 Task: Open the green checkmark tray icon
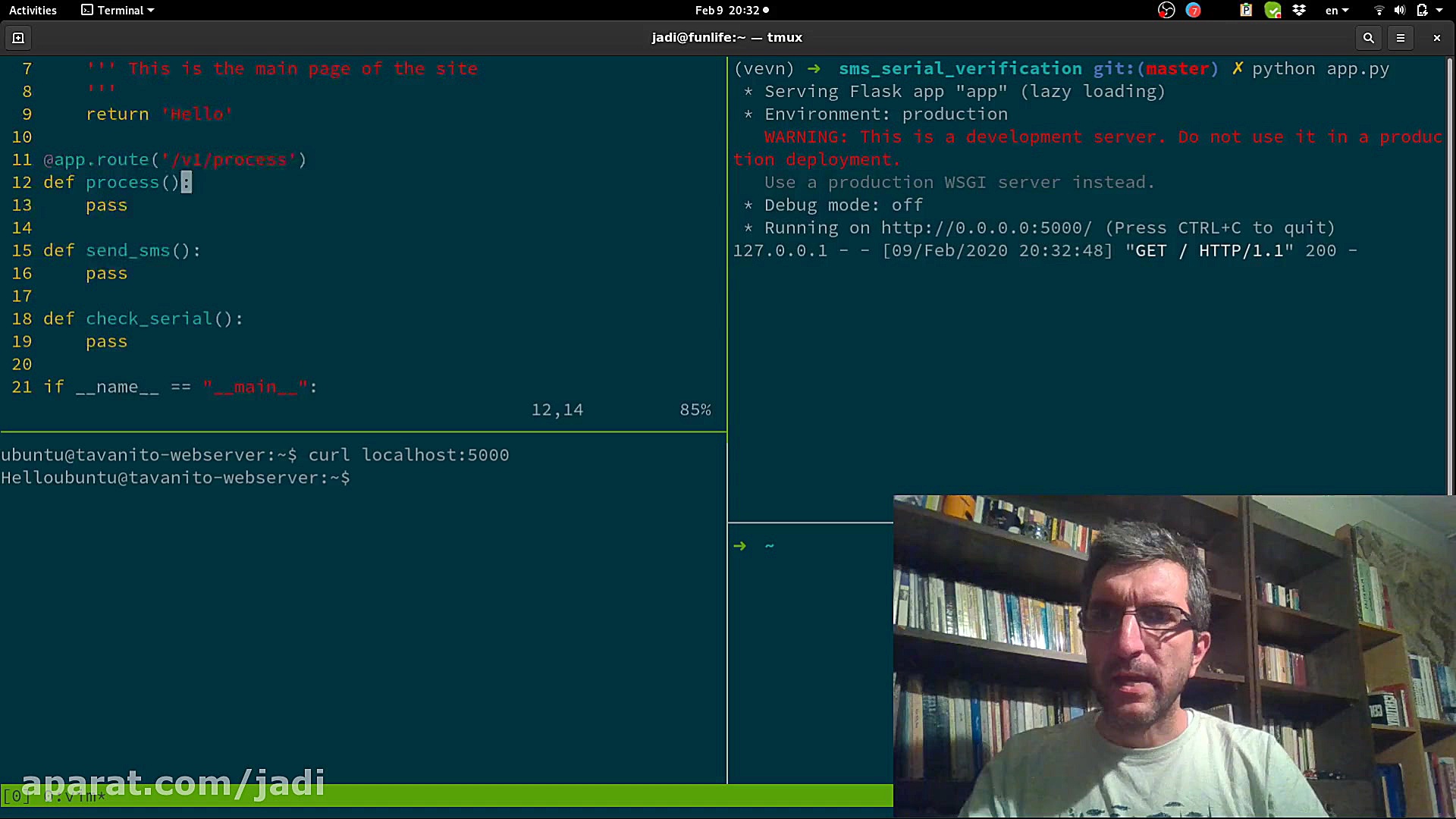tap(1272, 11)
